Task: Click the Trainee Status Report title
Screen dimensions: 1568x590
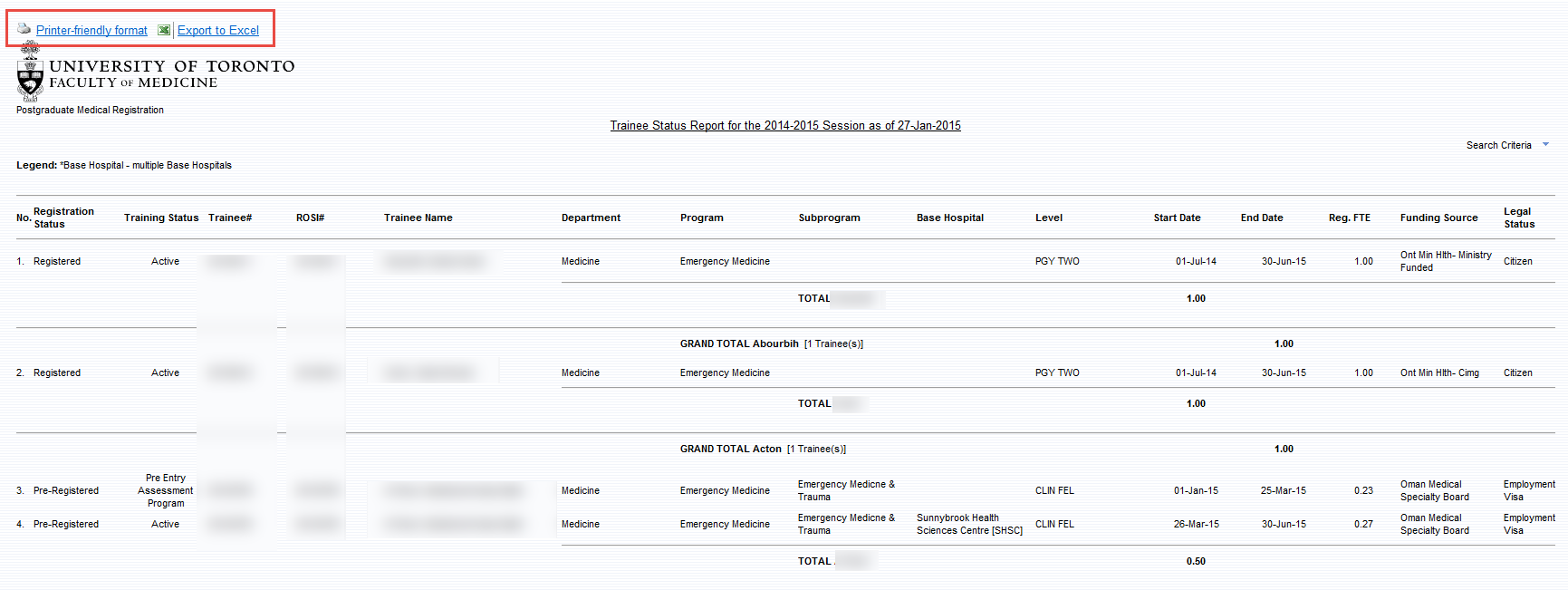Action: [784, 126]
